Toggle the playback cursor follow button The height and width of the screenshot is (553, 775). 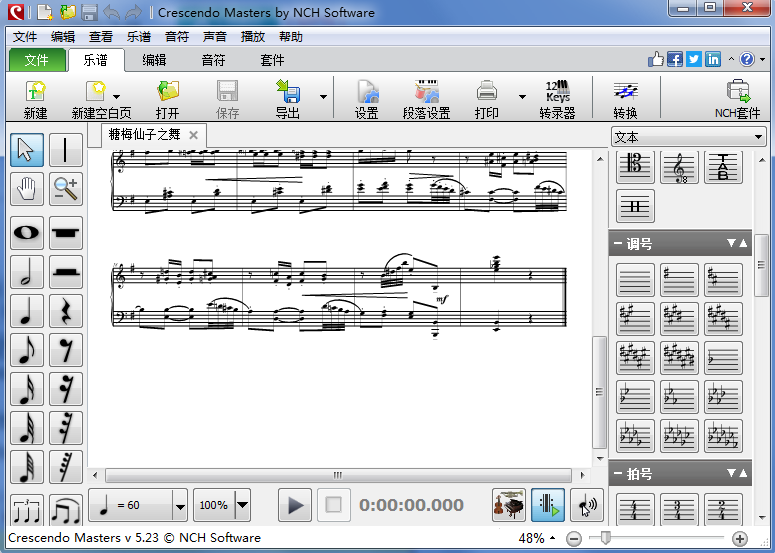[548, 505]
